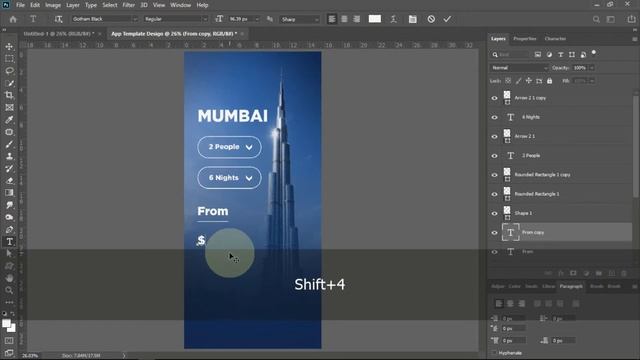The height and width of the screenshot is (360, 640).
Task: Switch to the Untitled-1 document tab
Action: pos(58,34)
